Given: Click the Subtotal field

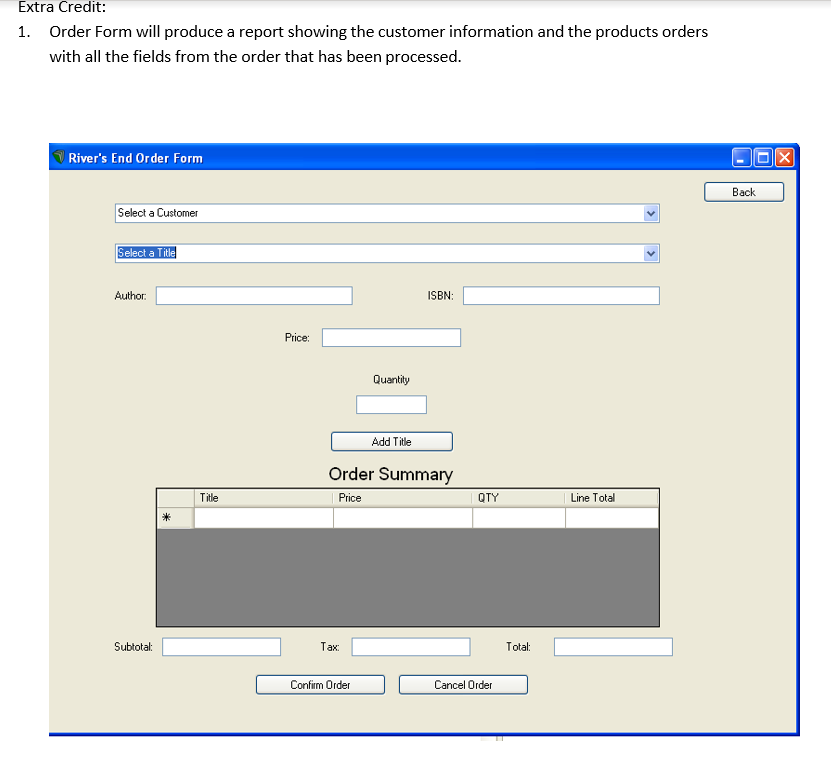Looking at the screenshot, I should click(221, 646).
